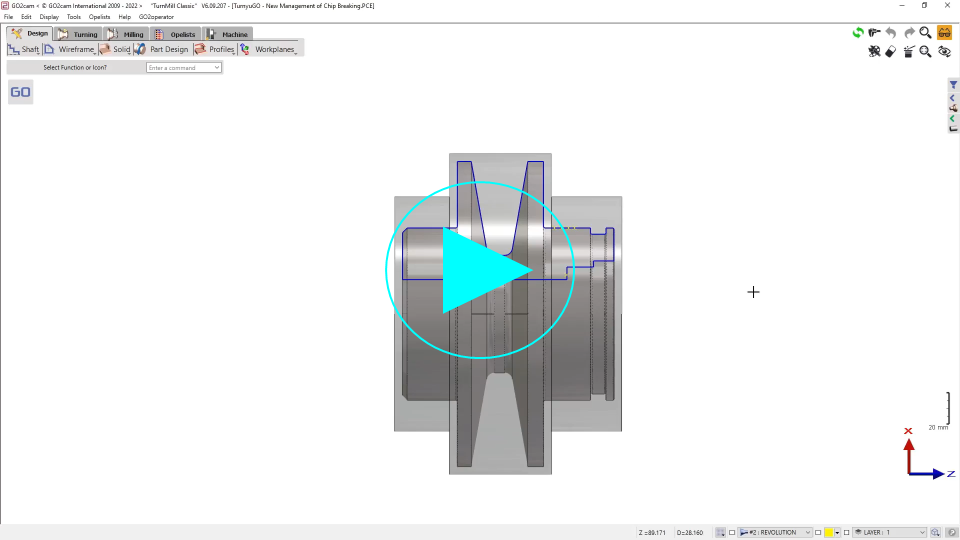Image resolution: width=960 pixels, height=540 pixels.
Task: Switch to the Turning tab
Action: point(78,34)
